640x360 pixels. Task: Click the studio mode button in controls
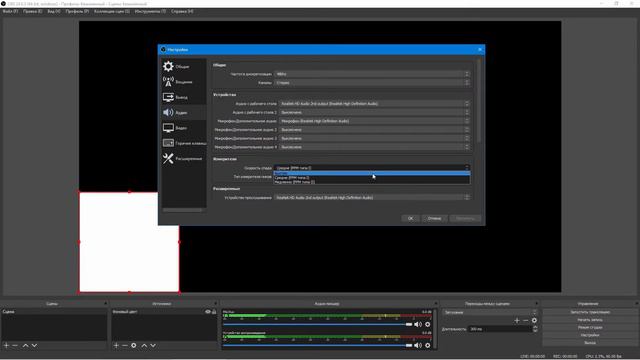590,327
